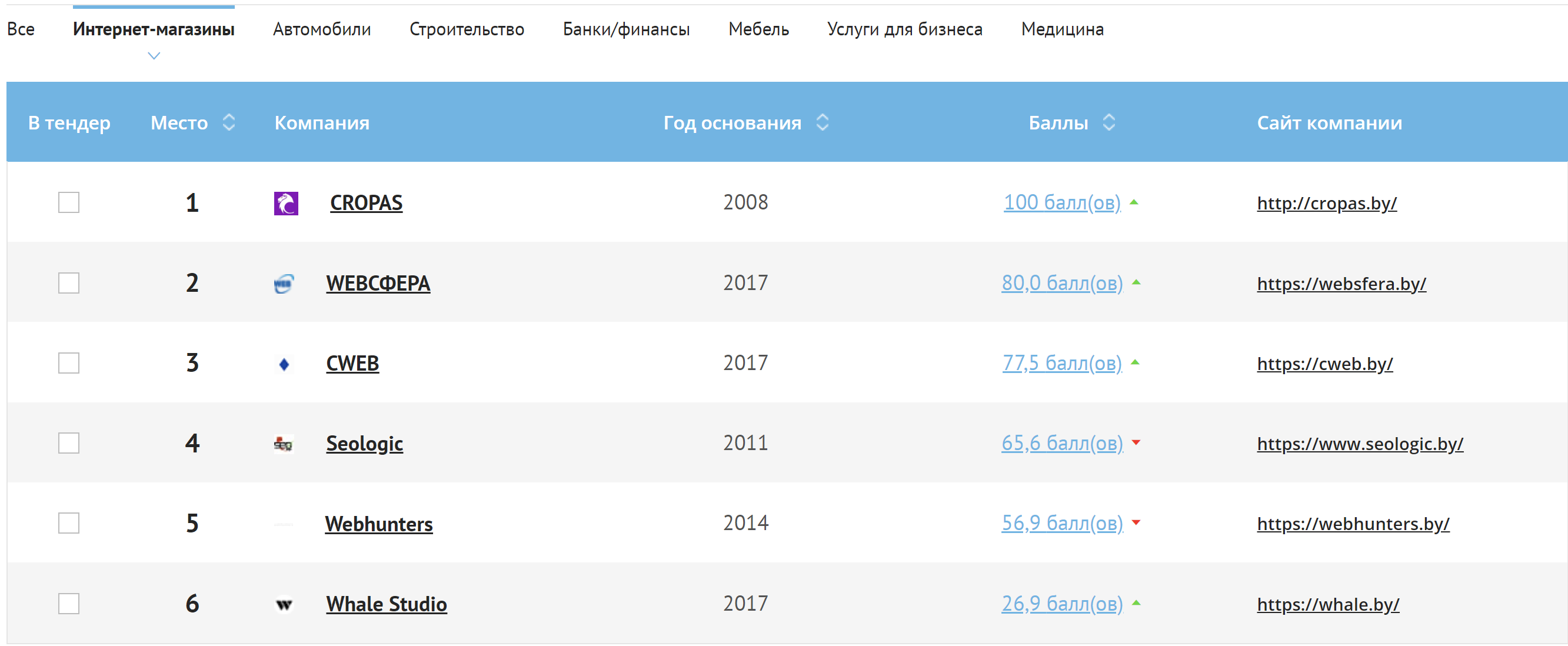Visit the https://websfera.by/ website link
The height and width of the screenshot is (646, 1568).
click(x=1341, y=284)
